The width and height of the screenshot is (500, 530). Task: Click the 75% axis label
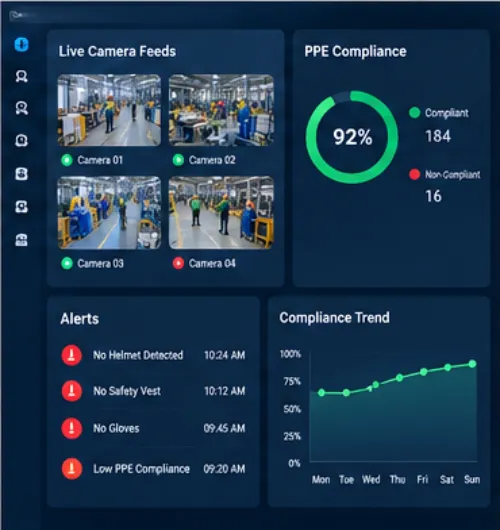click(292, 382)
